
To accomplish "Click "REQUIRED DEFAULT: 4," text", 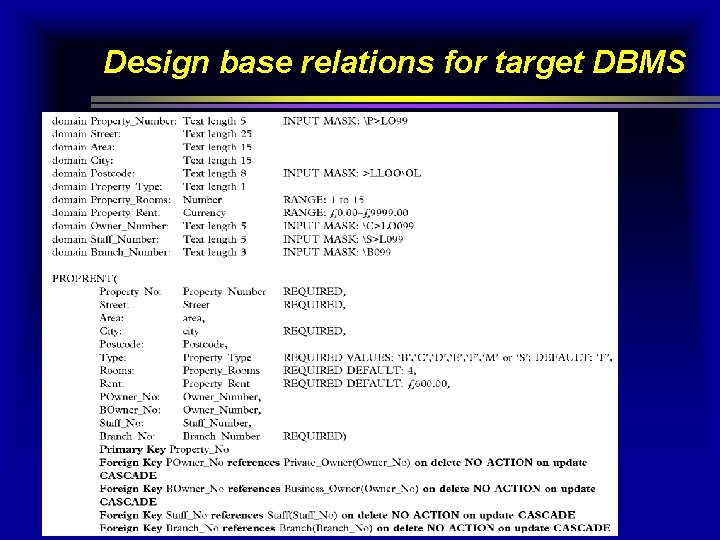I will click(x=350, y=371).
